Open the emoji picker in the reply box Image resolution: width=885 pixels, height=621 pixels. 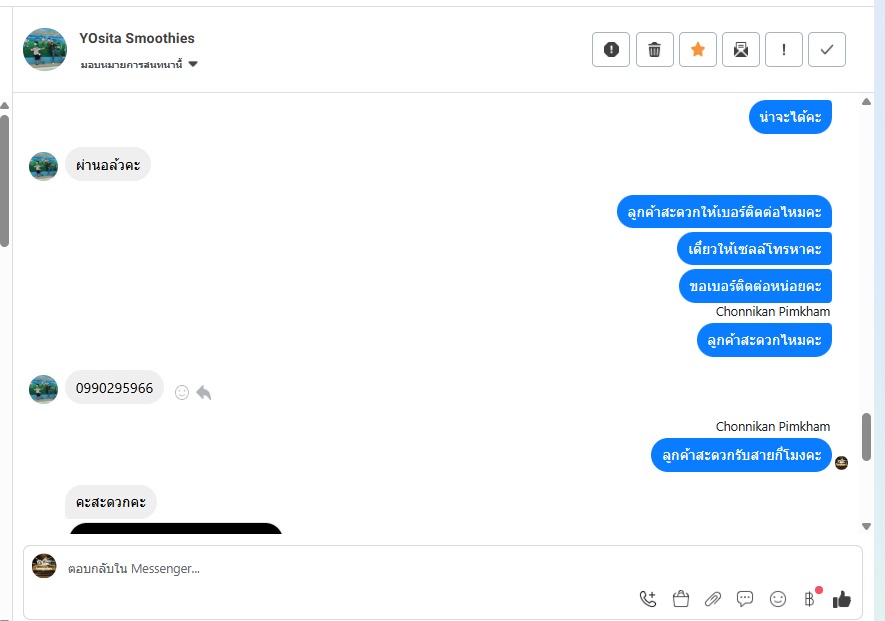pos(778,599)
